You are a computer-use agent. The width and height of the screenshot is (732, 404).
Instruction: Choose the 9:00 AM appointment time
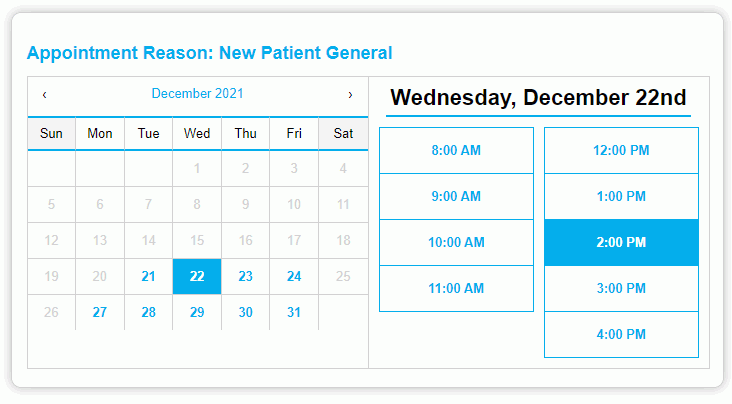point(456,196)
